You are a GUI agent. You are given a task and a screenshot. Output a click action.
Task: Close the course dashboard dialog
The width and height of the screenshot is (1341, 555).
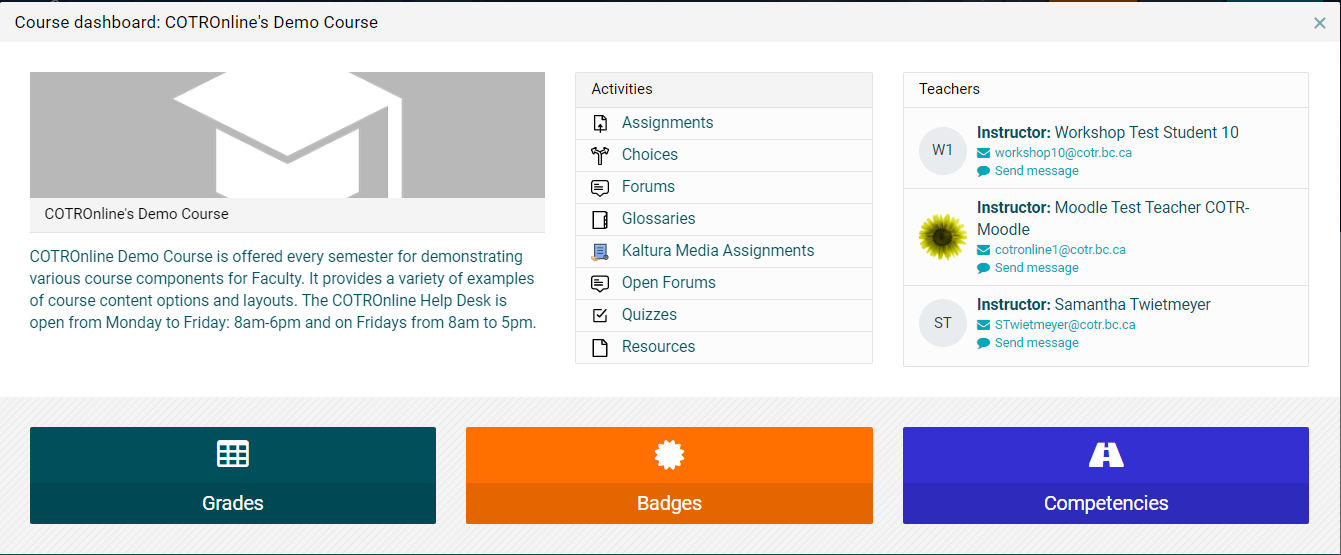1320,23
